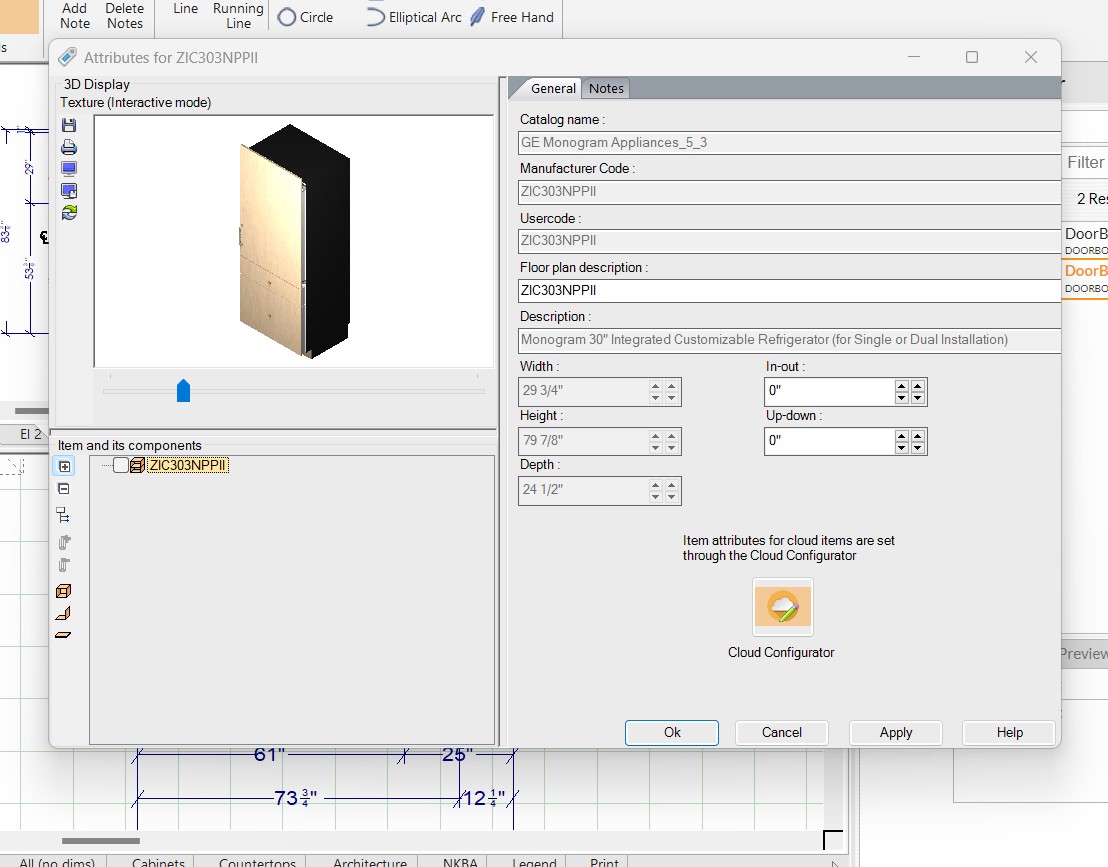
Task: Click the tree hierarchy icon
Action: tap(63, 515)
